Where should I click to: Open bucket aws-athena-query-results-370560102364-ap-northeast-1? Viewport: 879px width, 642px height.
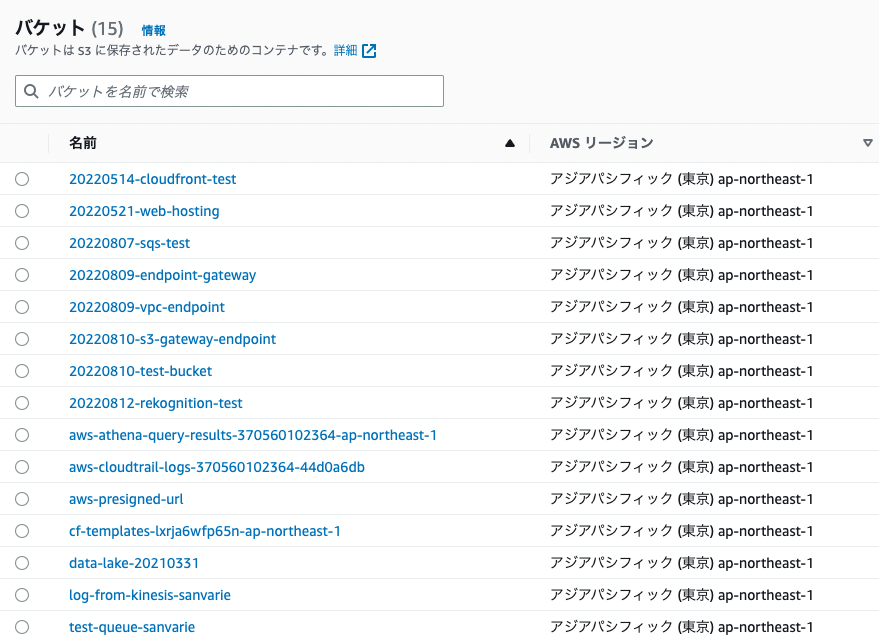253,435
